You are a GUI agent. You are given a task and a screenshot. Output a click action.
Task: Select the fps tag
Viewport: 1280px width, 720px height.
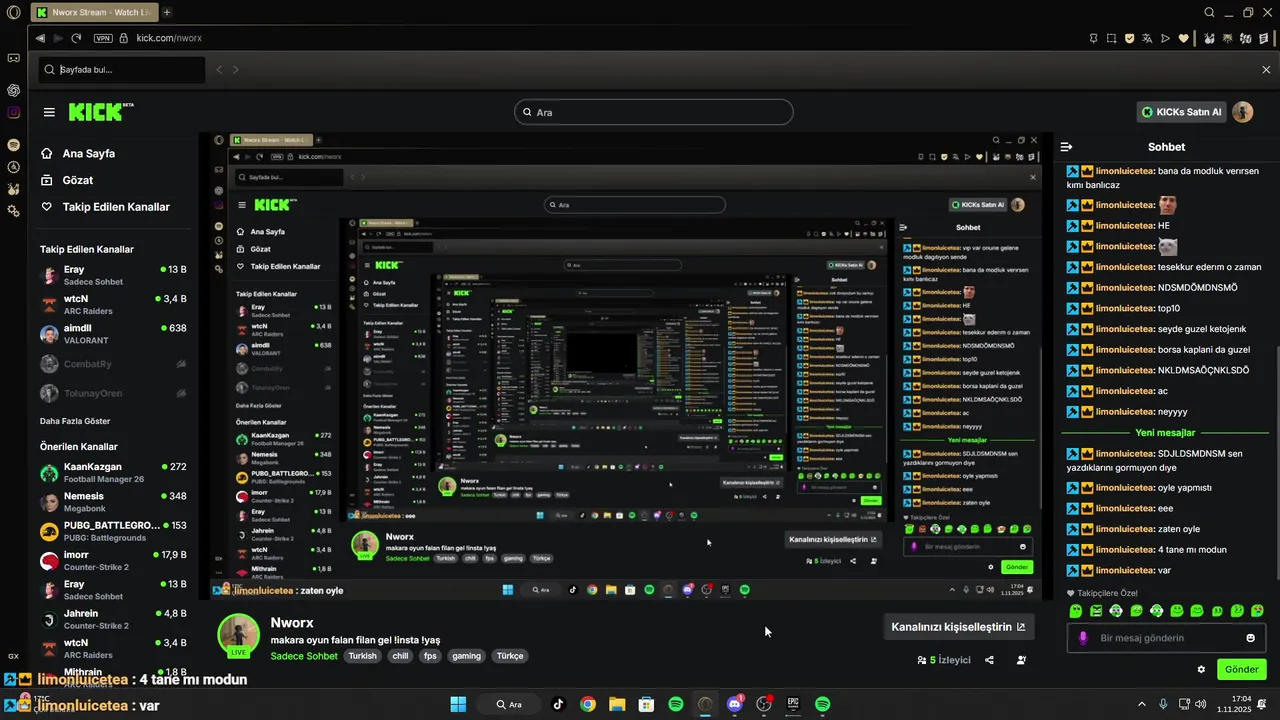(x=430, y=656)
